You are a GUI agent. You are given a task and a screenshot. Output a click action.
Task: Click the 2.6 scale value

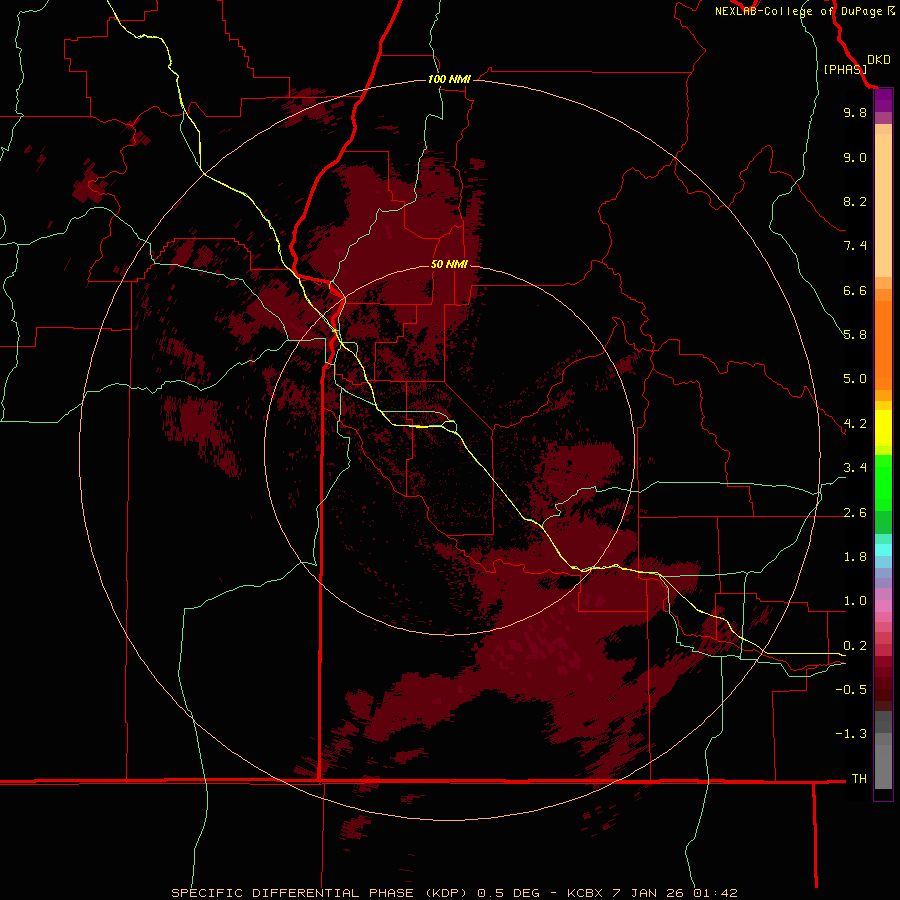pos(855,513)
